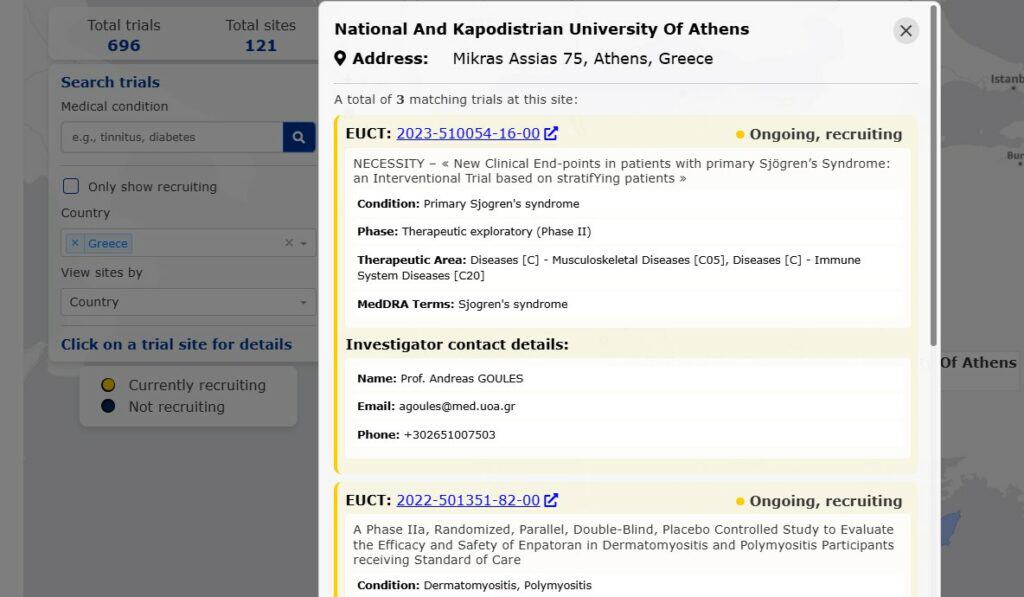This screenshot has height=597, width=1024.
Task: Close the trial site details popup
Action: 905,31
